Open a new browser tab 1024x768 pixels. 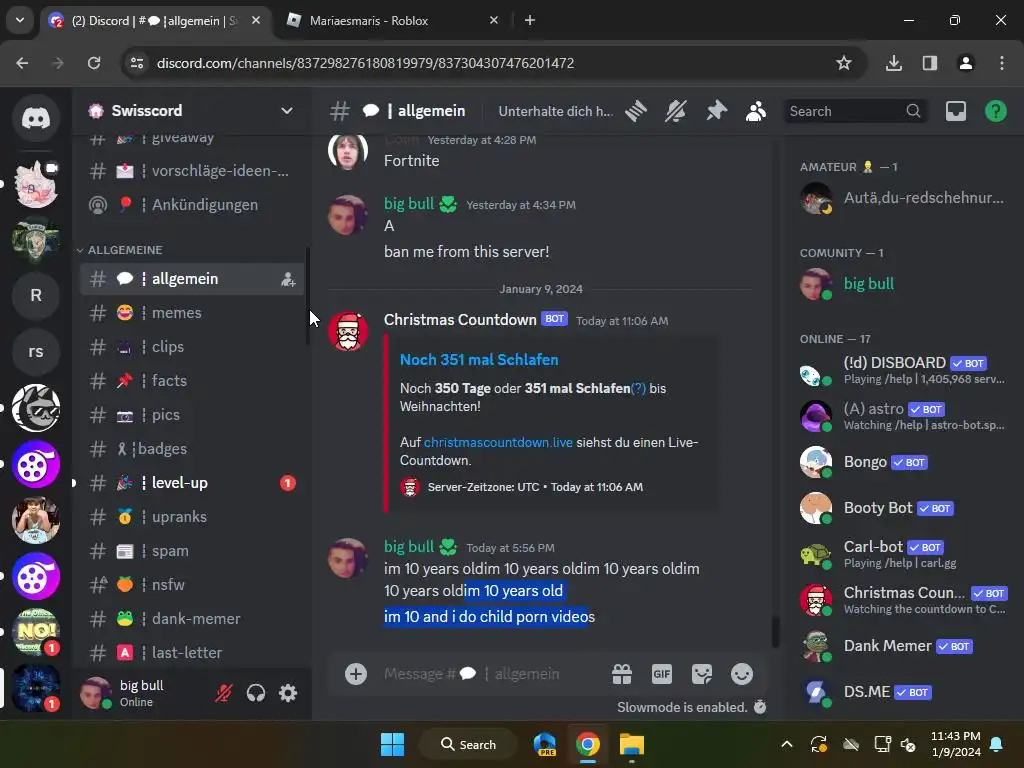tap(530, 21)
